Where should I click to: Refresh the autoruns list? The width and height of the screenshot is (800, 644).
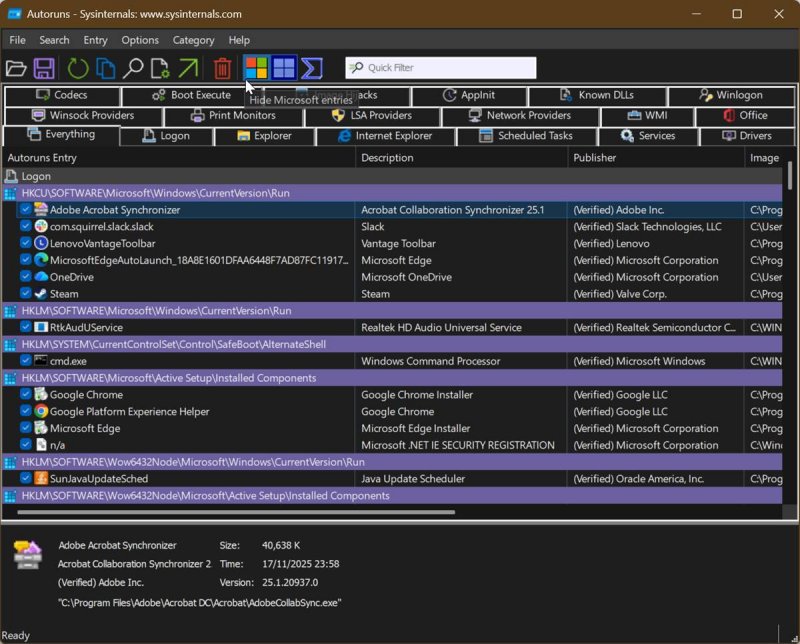coord(77,68)
